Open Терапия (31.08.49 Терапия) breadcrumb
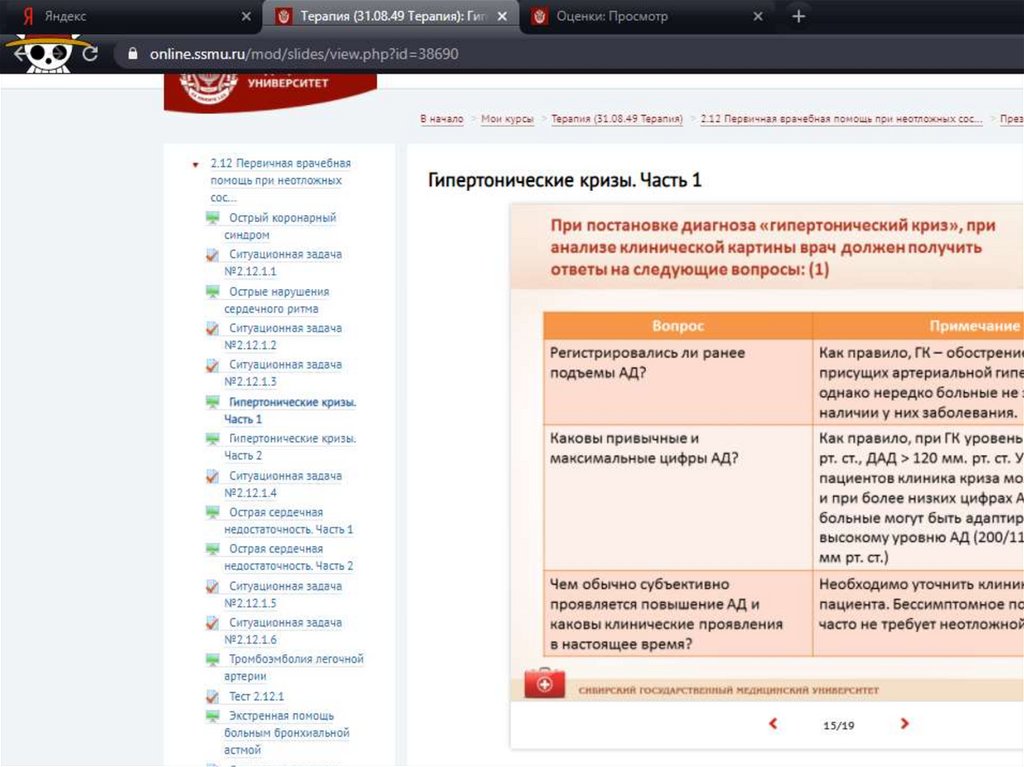1024x767 pixels. tap(616, 119)
